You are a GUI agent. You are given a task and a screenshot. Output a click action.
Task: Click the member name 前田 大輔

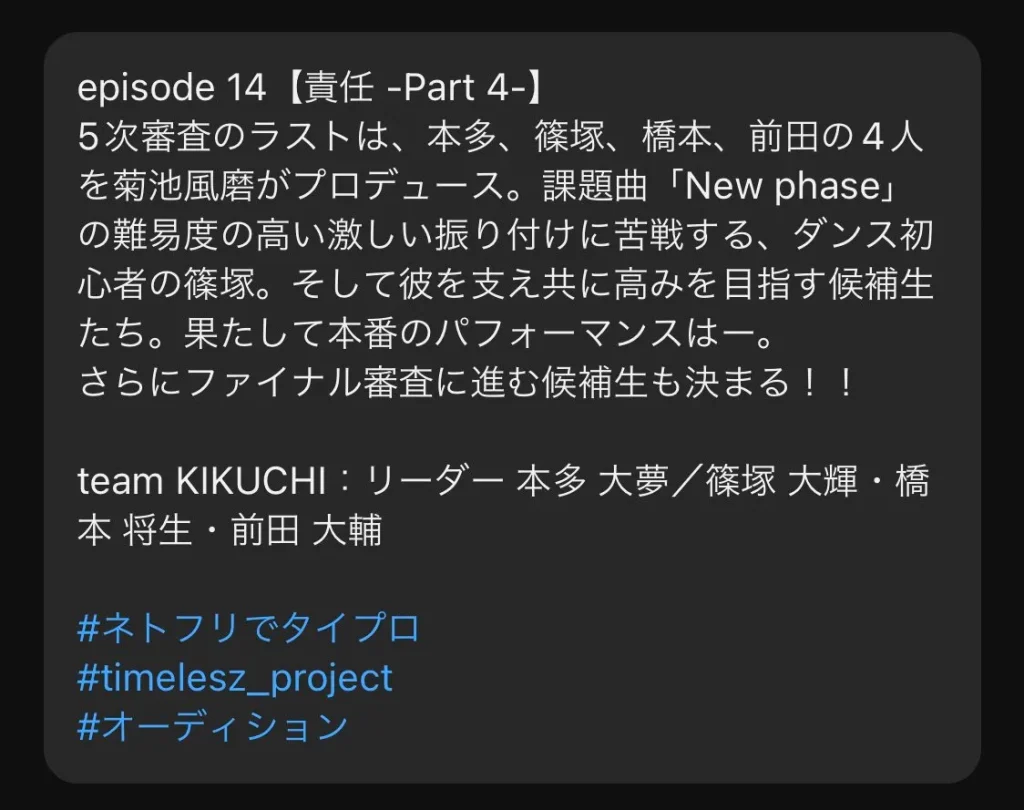307,530
